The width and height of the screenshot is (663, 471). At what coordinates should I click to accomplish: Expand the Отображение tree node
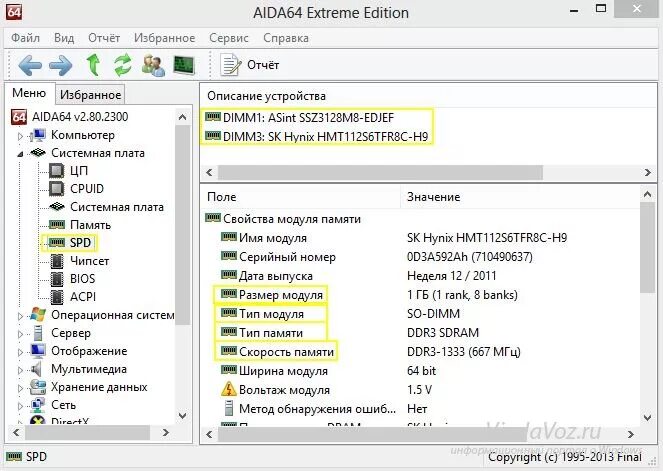[20, 352]
